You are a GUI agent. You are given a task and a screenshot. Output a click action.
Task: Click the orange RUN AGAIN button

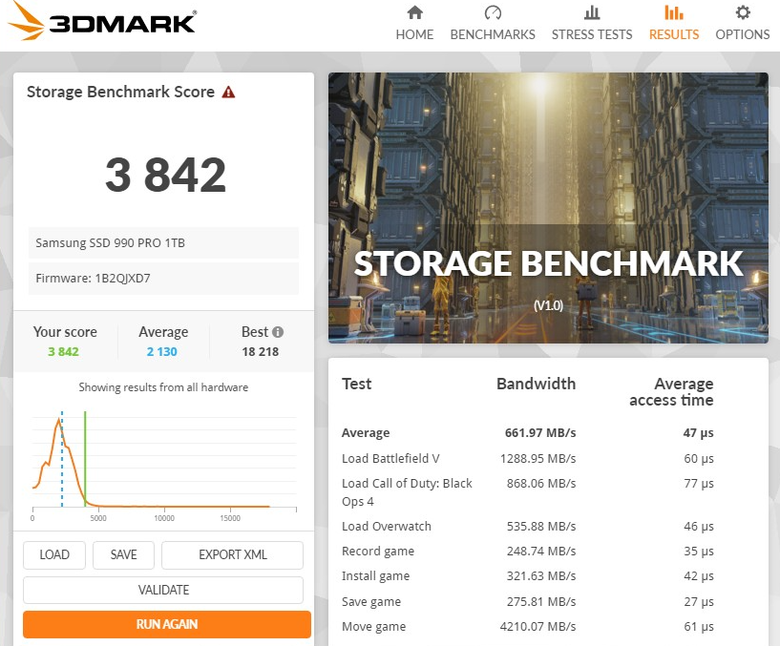pyautogui.click(x=167, y=624)
